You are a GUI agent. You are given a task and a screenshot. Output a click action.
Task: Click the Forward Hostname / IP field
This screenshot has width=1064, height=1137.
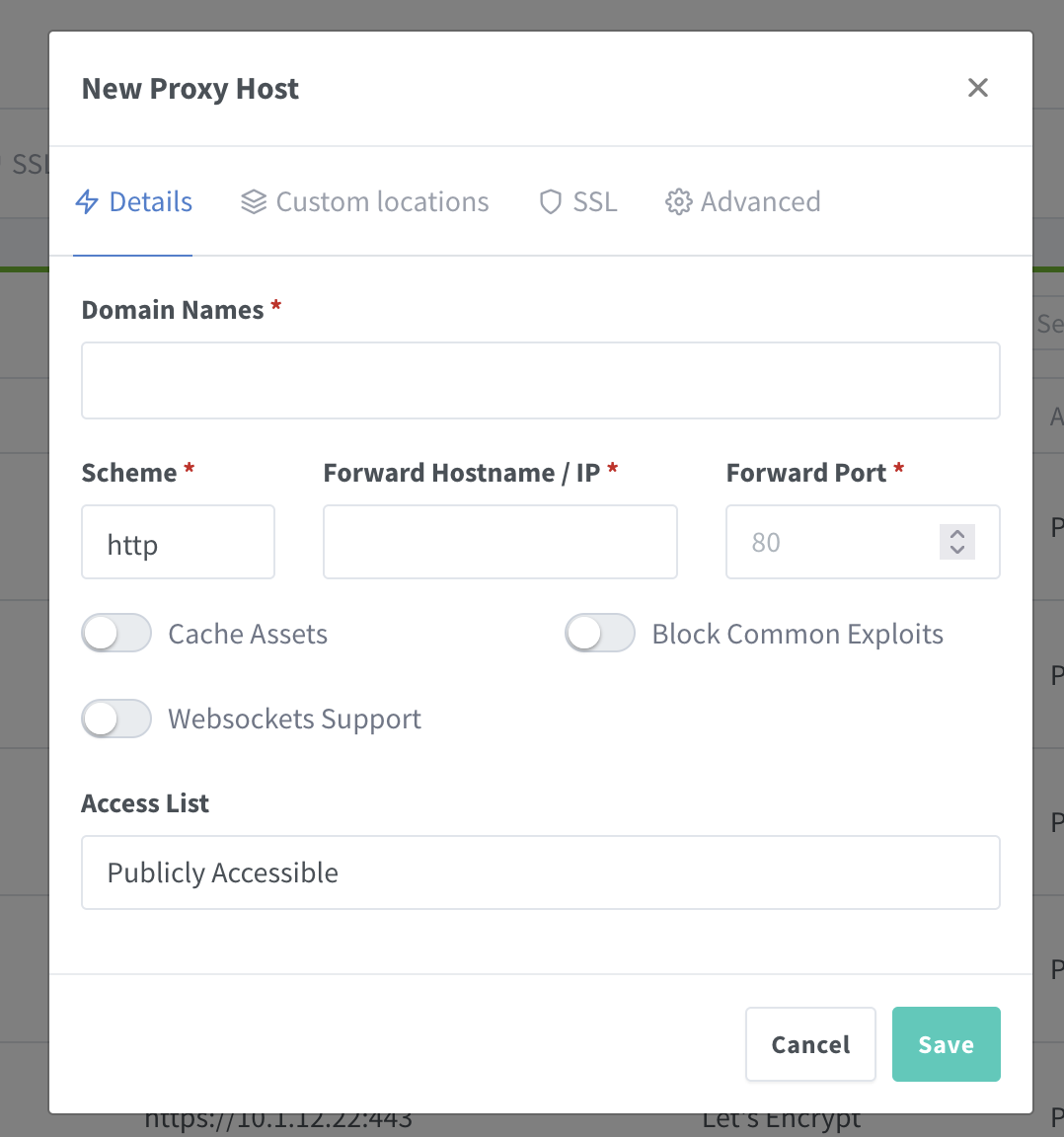pos(499,543)
